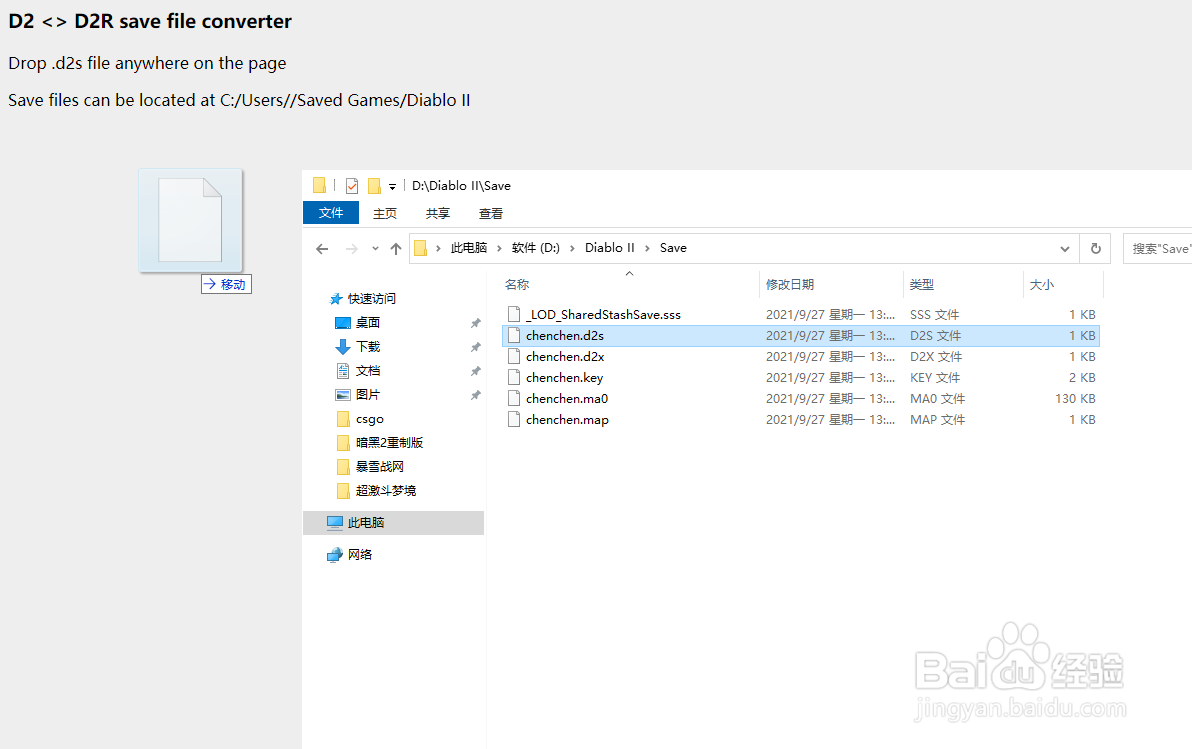The image size is (1192, 749).
Task: Open 下载 folder in the navigation pane
Action: pos(368,347)
